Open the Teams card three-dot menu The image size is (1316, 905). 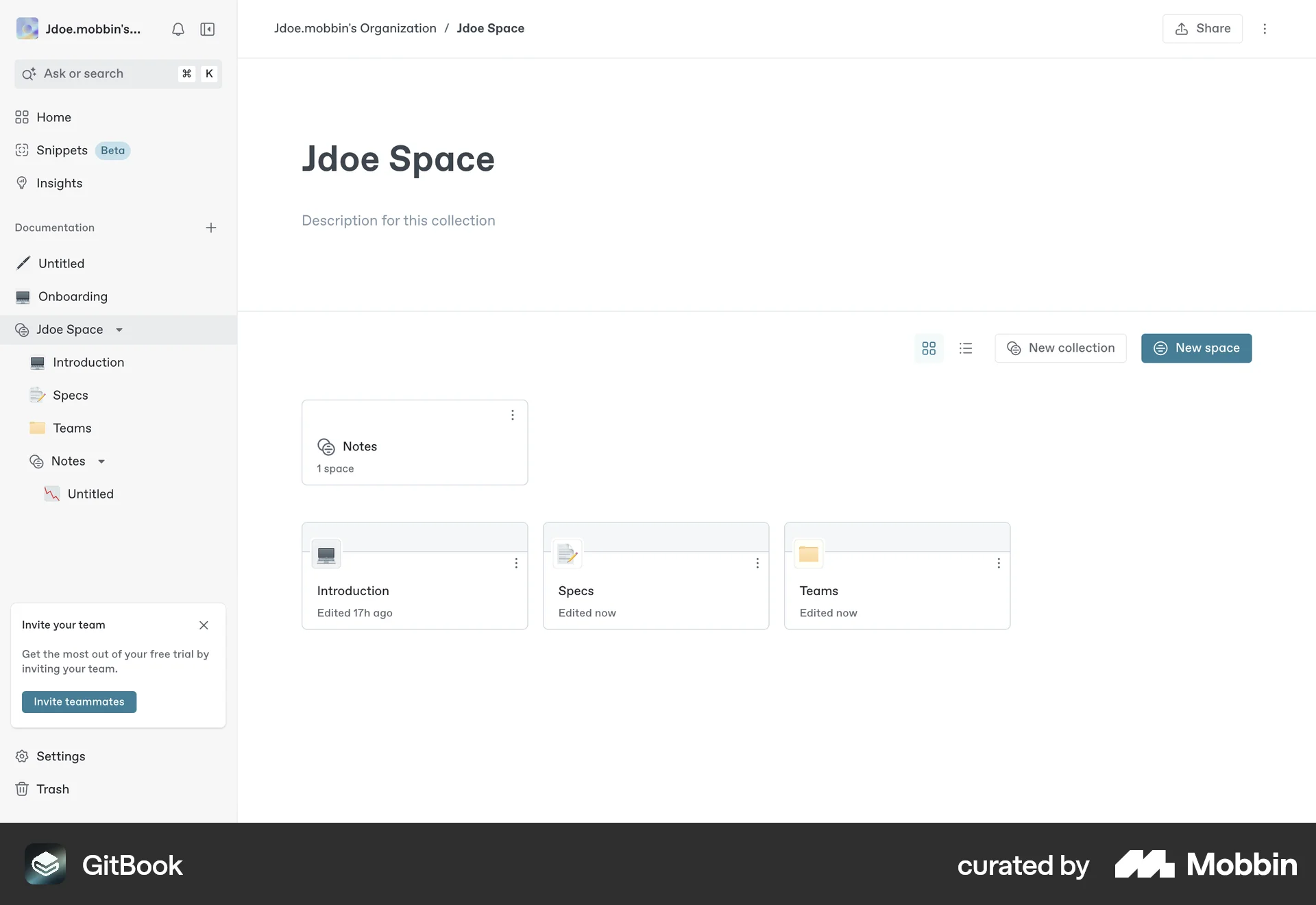tap(999, 563)
